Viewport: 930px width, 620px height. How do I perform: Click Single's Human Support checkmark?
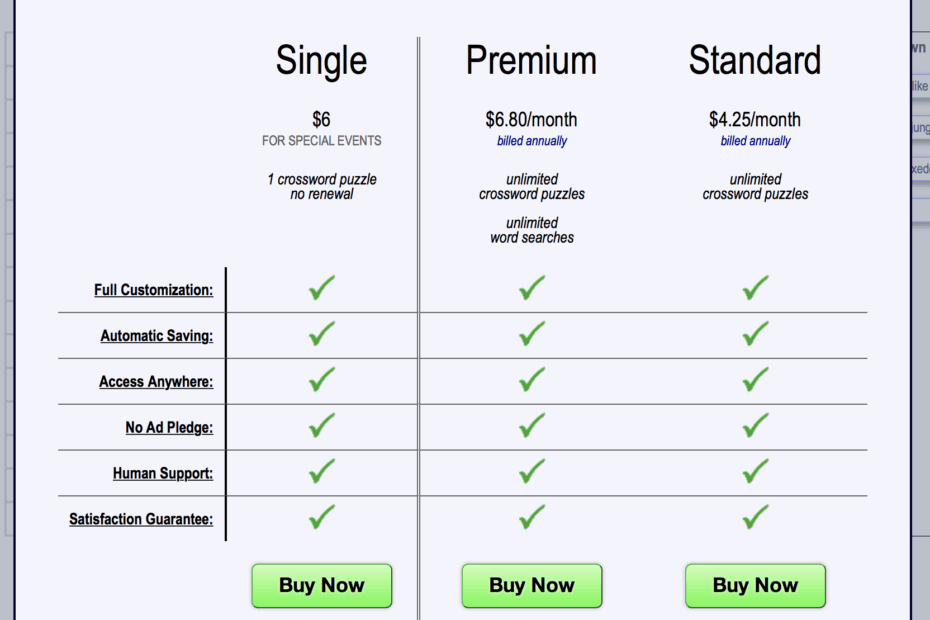tap(321, 471)
